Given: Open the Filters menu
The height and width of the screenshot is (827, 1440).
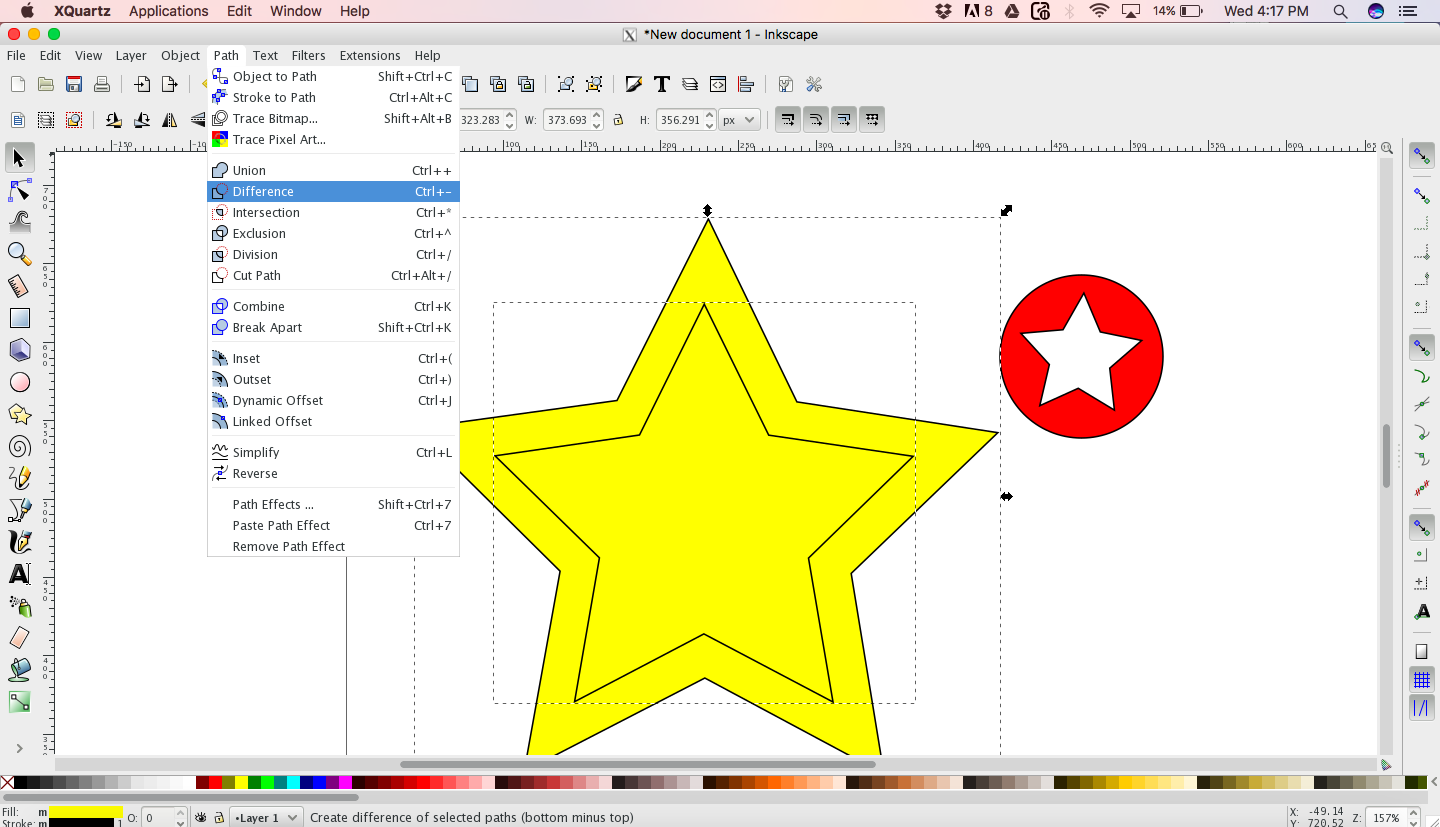Looking at the screenshot, I should pyautogui.click(x=308, y=55).
